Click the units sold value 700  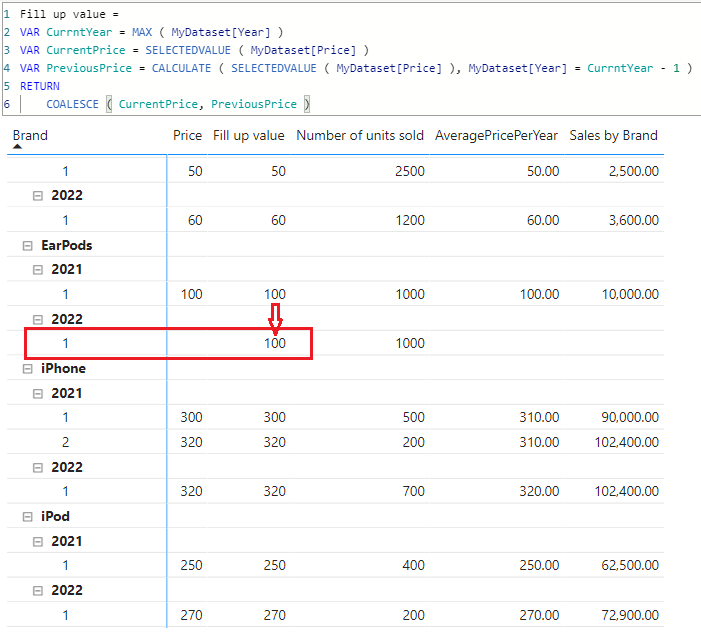[414, 491]
